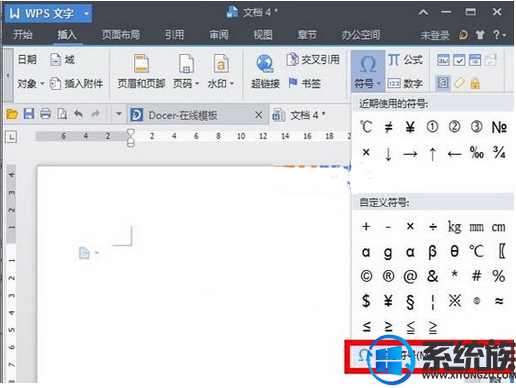Image resolution: width=516 pixels, height=388 pixels.
Task: Click the eraser reset form icon
Action: [459, 83]
